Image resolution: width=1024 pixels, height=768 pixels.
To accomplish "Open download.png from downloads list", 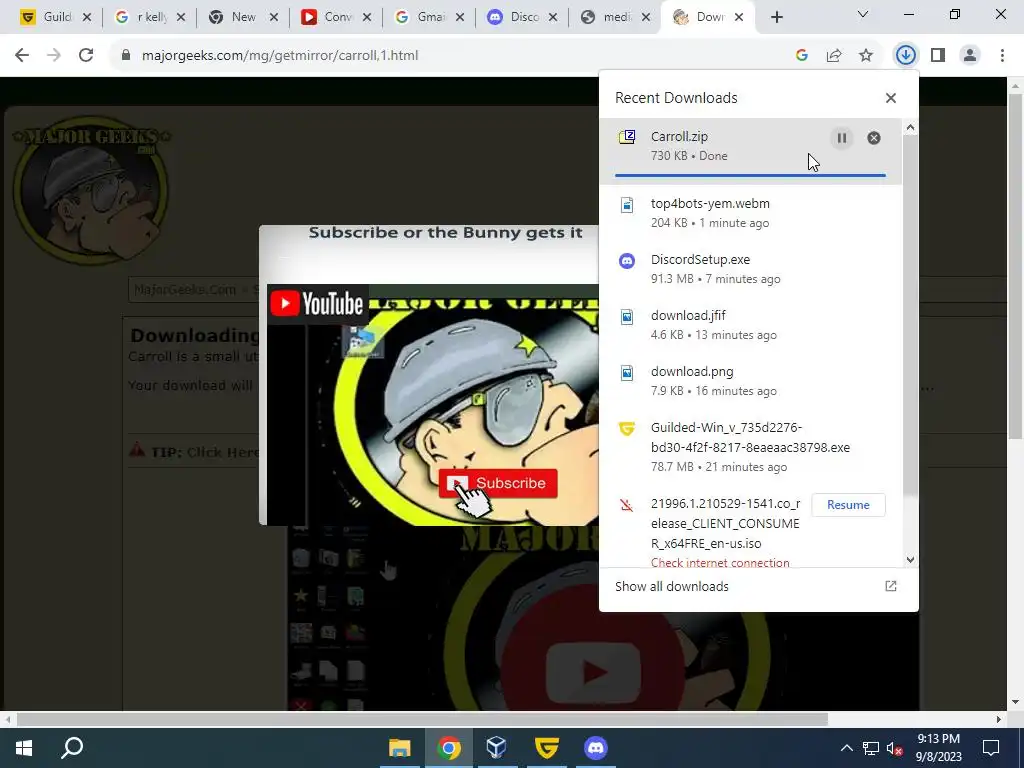I will [x=750, y=381].
